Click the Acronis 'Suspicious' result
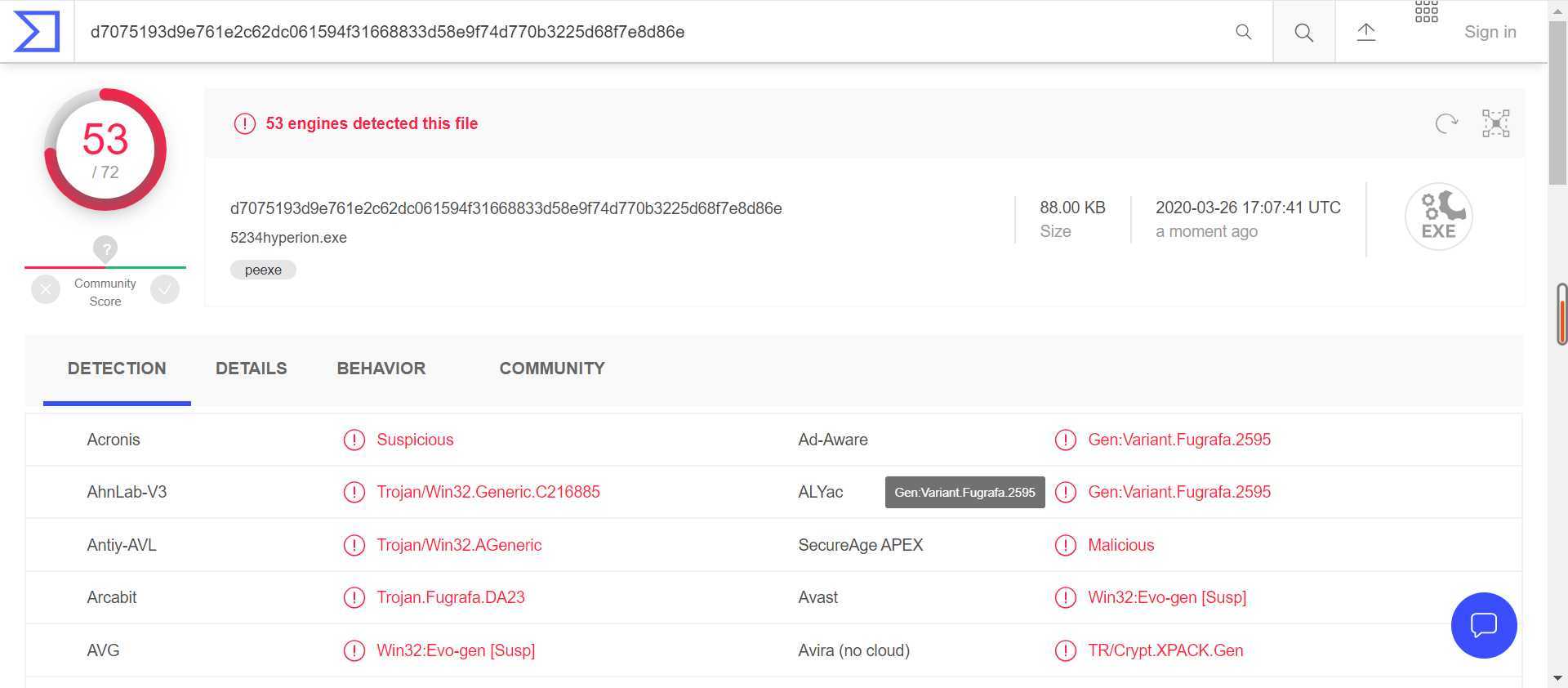This screenshot has width=1568, height=688. [415, 440]
